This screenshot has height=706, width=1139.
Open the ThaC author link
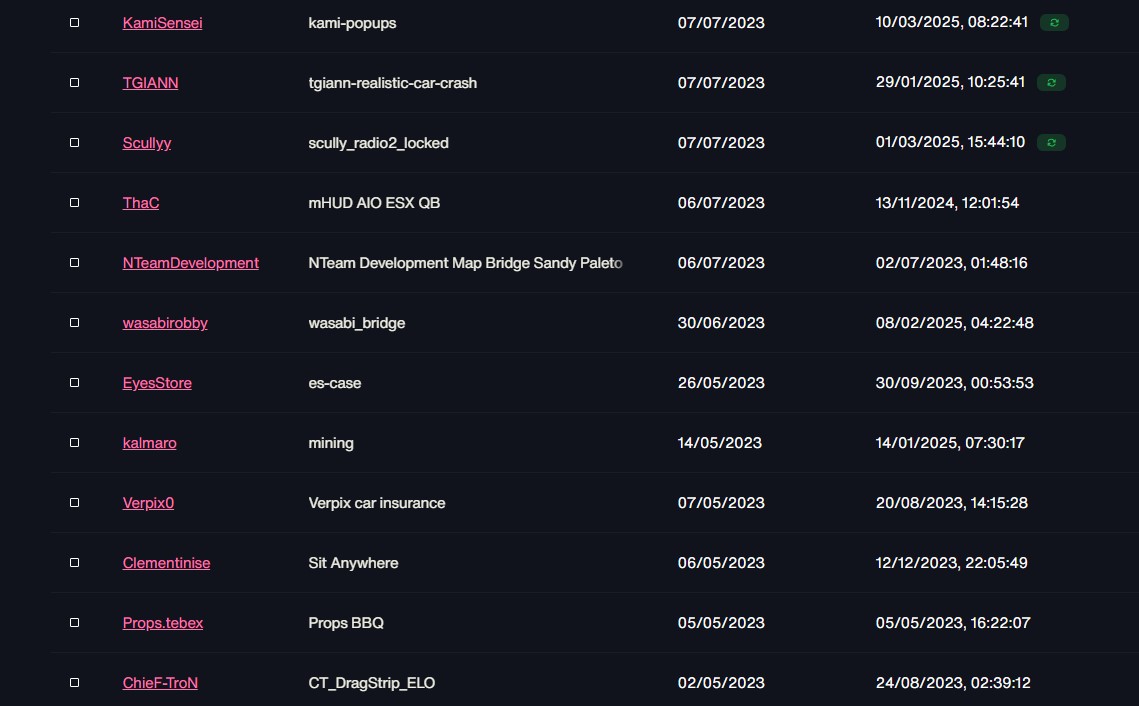tap(141, 203)
